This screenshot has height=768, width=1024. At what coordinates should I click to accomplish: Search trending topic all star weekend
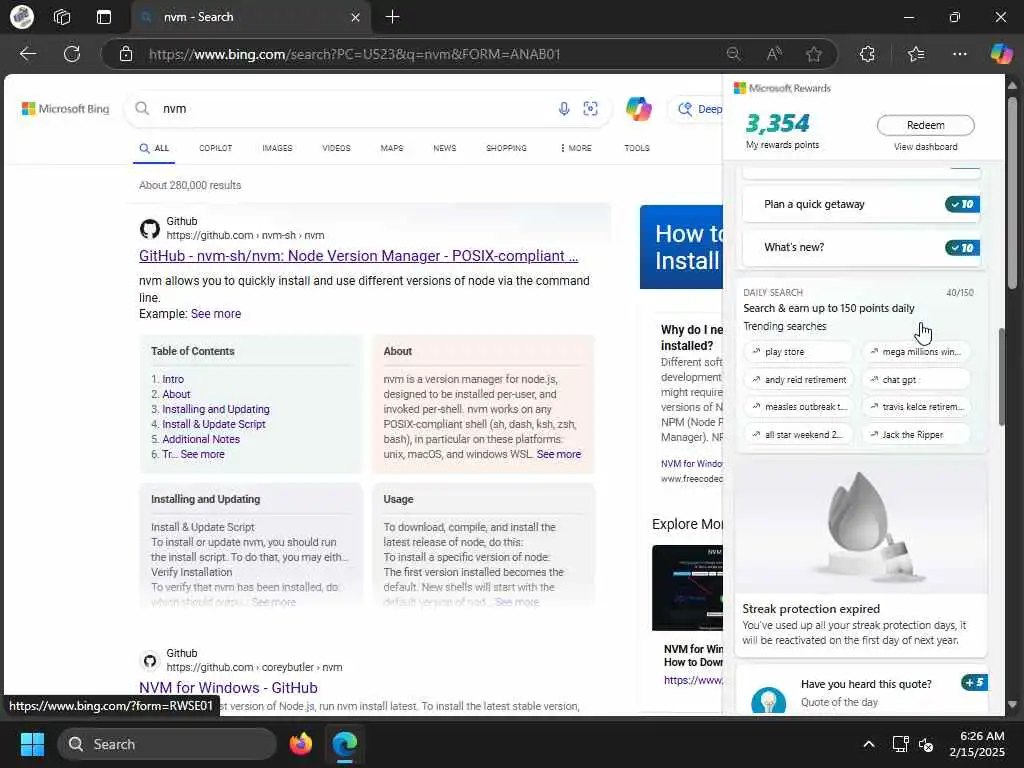click(x=798, y=434)
